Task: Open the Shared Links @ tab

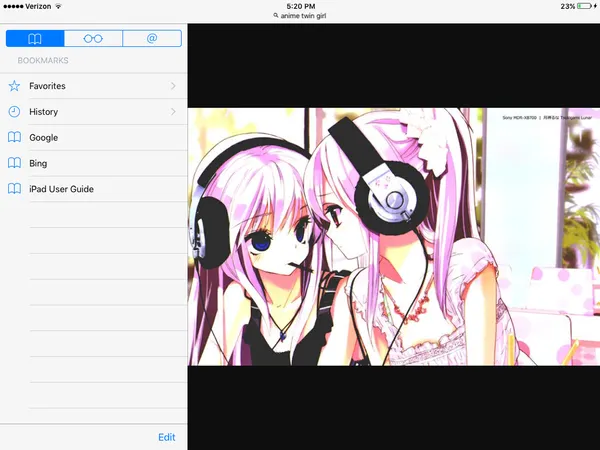Action: pyautogui.click(x=152, y=39)
